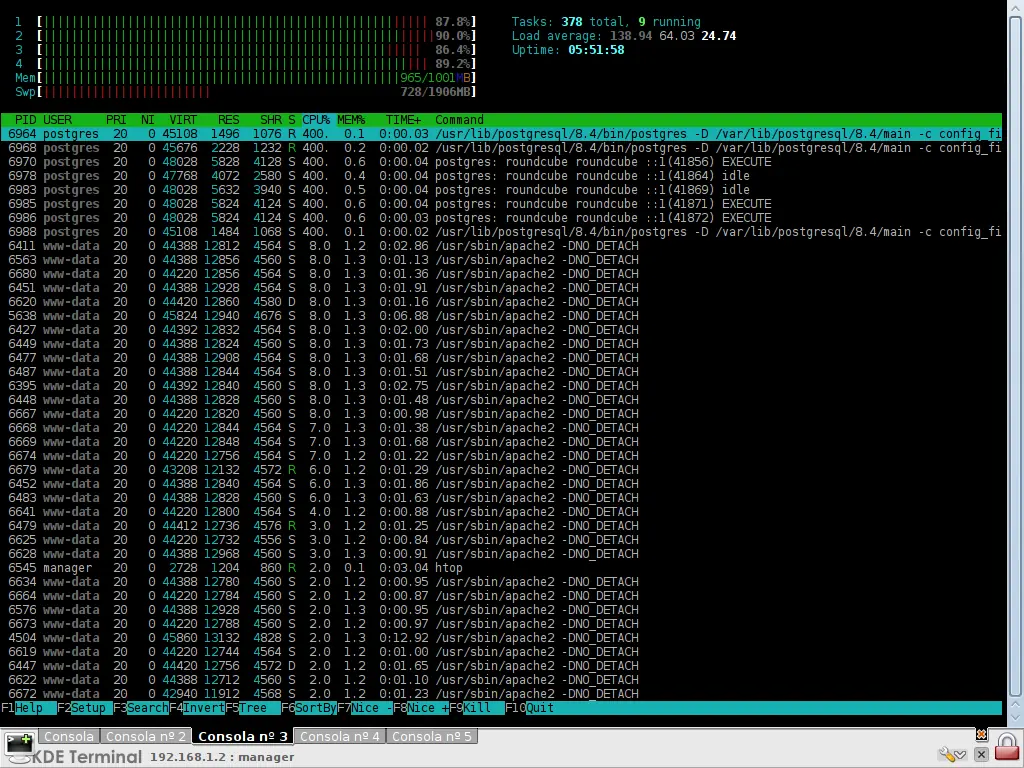Sort by SHR column header
This screenshot has width=1024, height=768.
coord(270,120)
